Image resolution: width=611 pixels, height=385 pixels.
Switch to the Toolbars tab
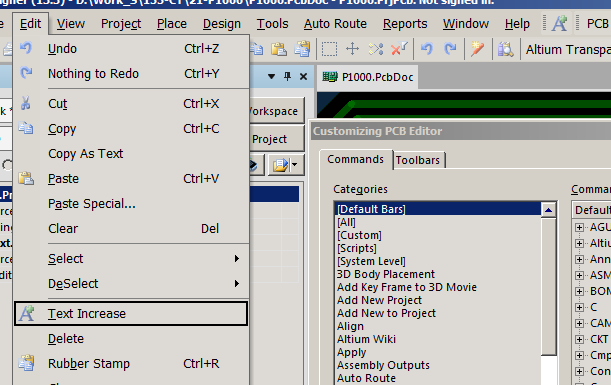[418, 160]
